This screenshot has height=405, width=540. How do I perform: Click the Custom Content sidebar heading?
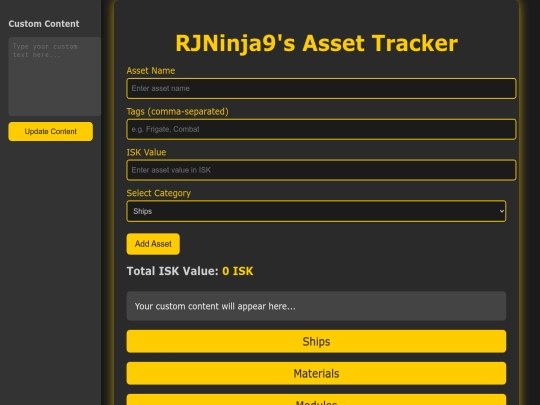coord(44,24)
